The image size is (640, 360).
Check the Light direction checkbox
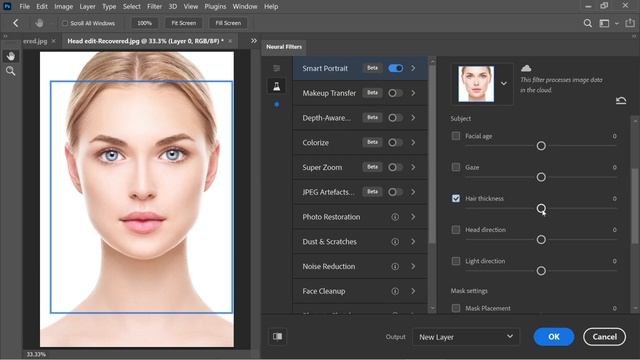coord(456,261)
